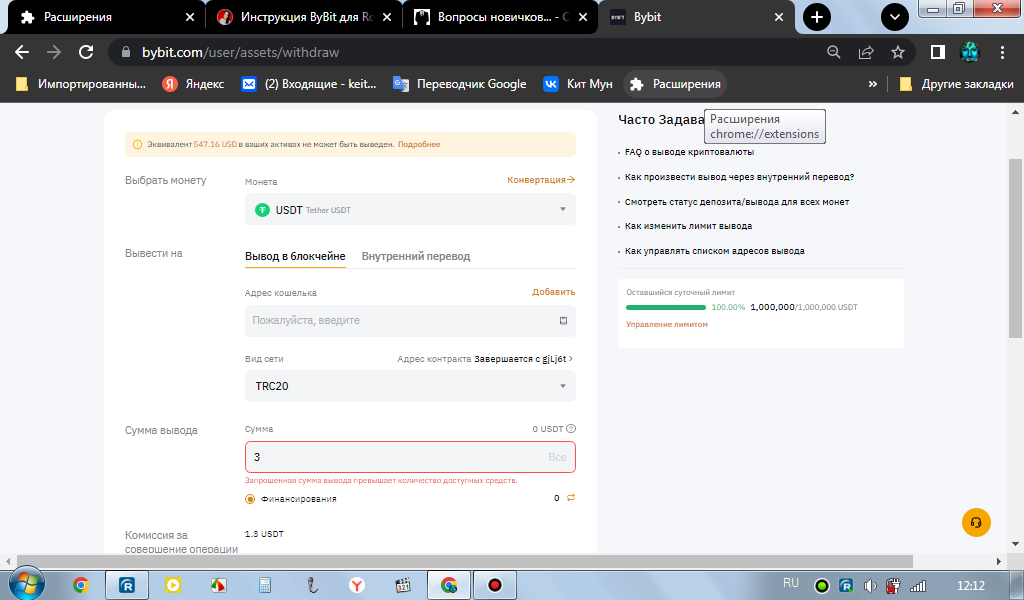Show hidden bookmarks with double chevron
The image size is (1024, 600).
pos(872,84)
